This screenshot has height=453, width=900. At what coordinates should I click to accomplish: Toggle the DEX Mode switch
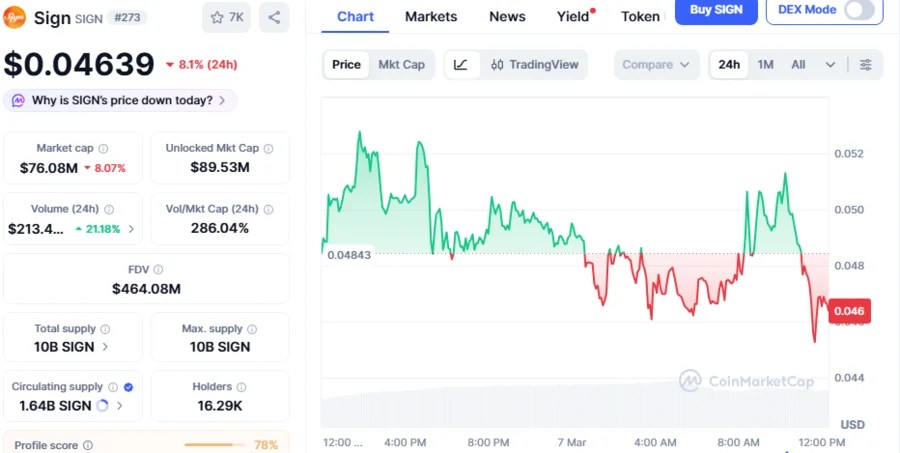863,10
